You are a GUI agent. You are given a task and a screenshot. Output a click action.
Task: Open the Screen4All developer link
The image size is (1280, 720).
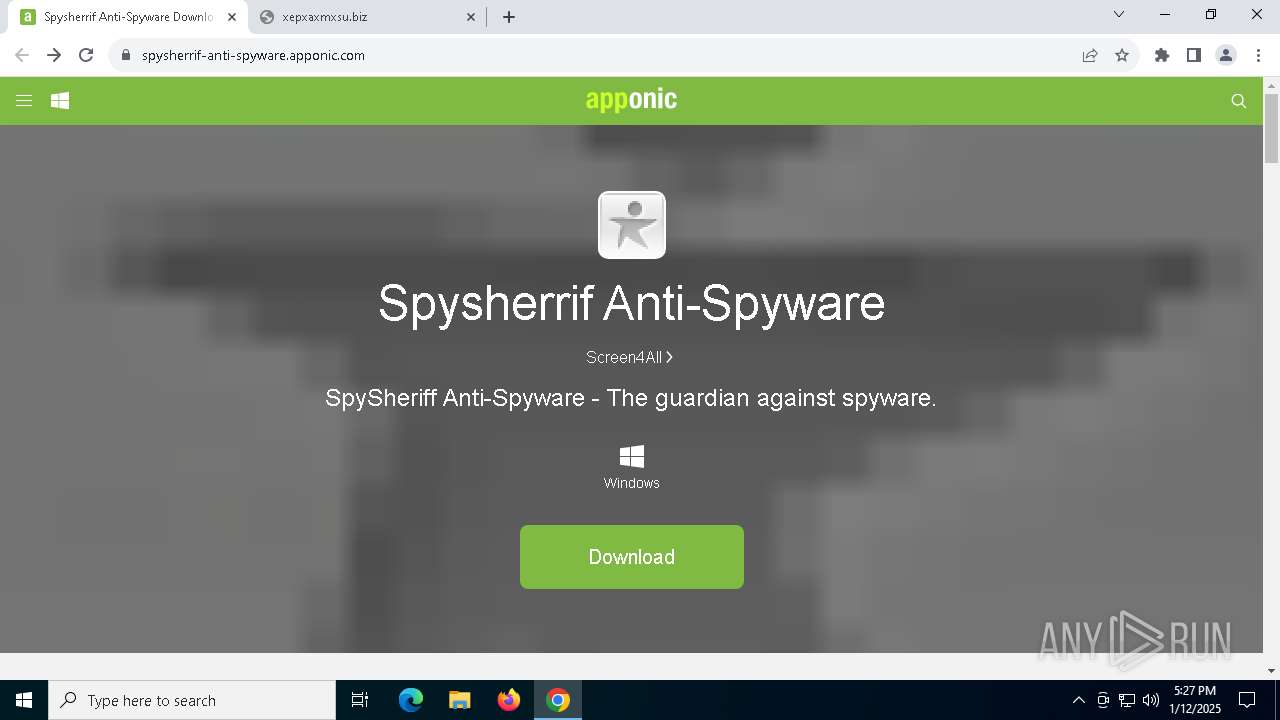tap(629, 357)
